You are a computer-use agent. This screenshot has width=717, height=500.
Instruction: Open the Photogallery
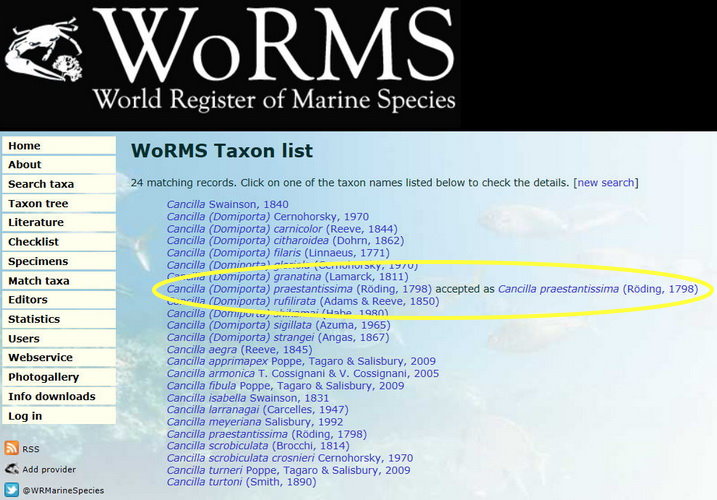[59, 377]
